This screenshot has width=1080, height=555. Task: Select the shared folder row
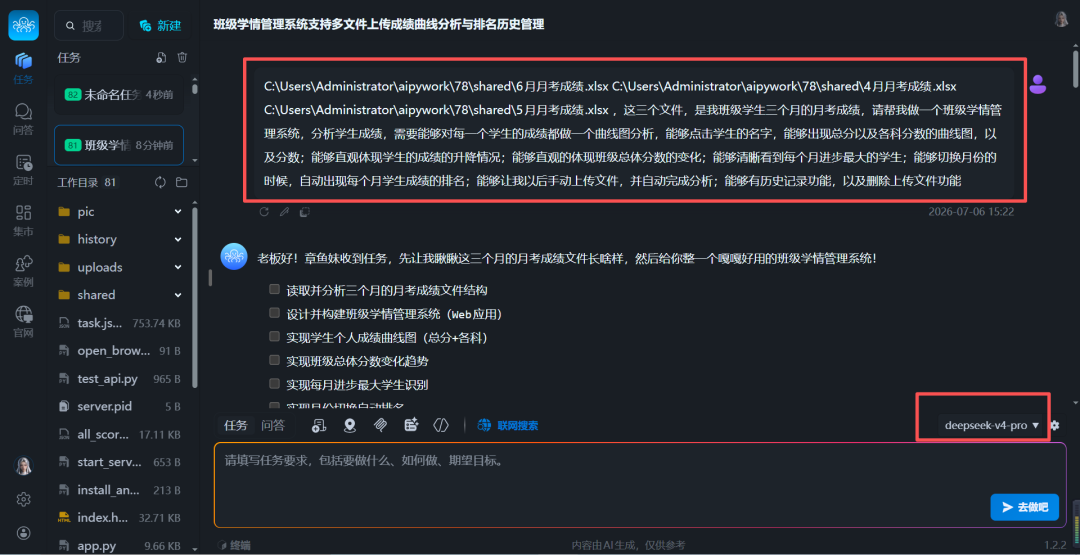click(x=121, y=295)
